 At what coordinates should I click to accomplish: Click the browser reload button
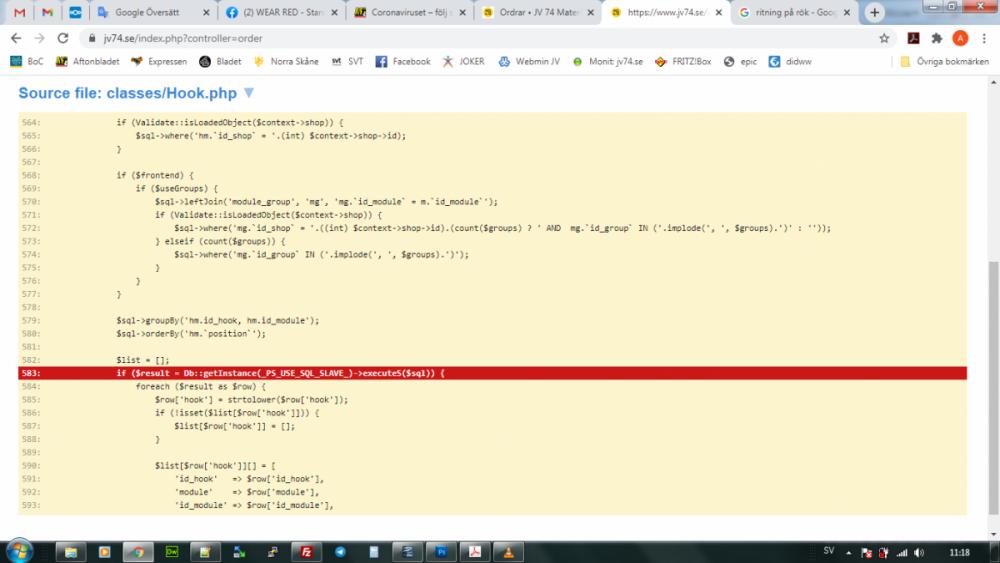[x=63, y=38]
